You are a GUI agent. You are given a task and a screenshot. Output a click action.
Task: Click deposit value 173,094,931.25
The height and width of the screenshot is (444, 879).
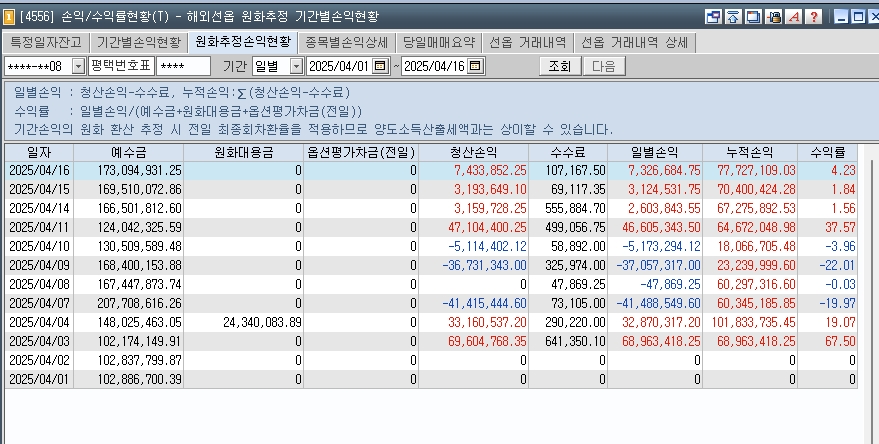coord(140,170)
